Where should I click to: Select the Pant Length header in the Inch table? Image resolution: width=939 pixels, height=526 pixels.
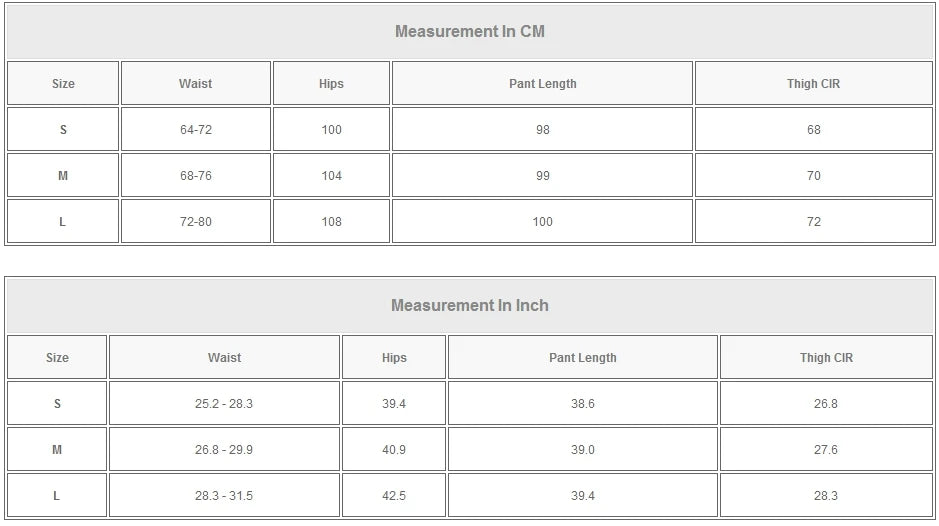click(582, 358)
